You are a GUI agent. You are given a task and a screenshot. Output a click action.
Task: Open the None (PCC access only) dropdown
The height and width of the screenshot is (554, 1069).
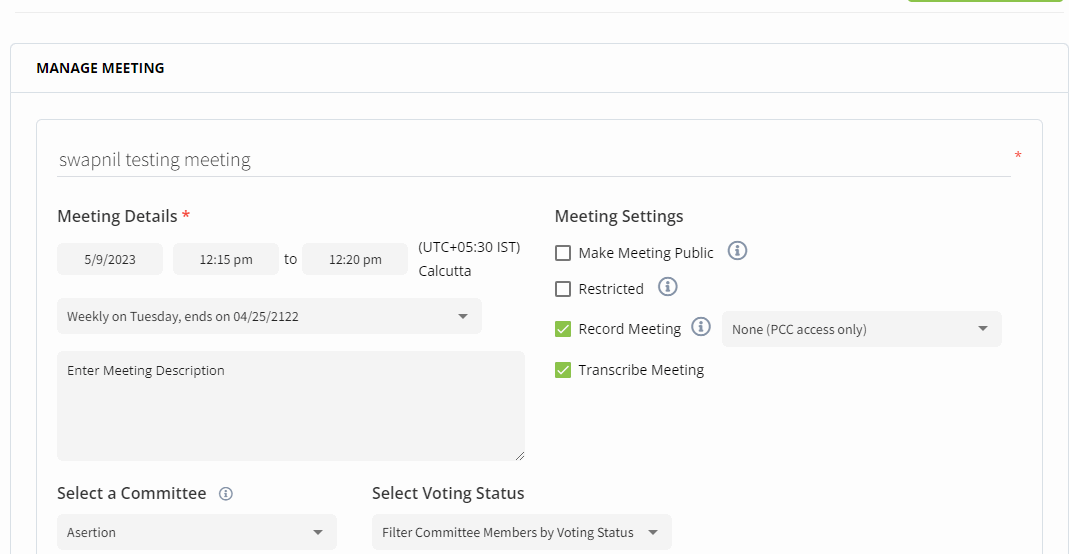(861, 329)
